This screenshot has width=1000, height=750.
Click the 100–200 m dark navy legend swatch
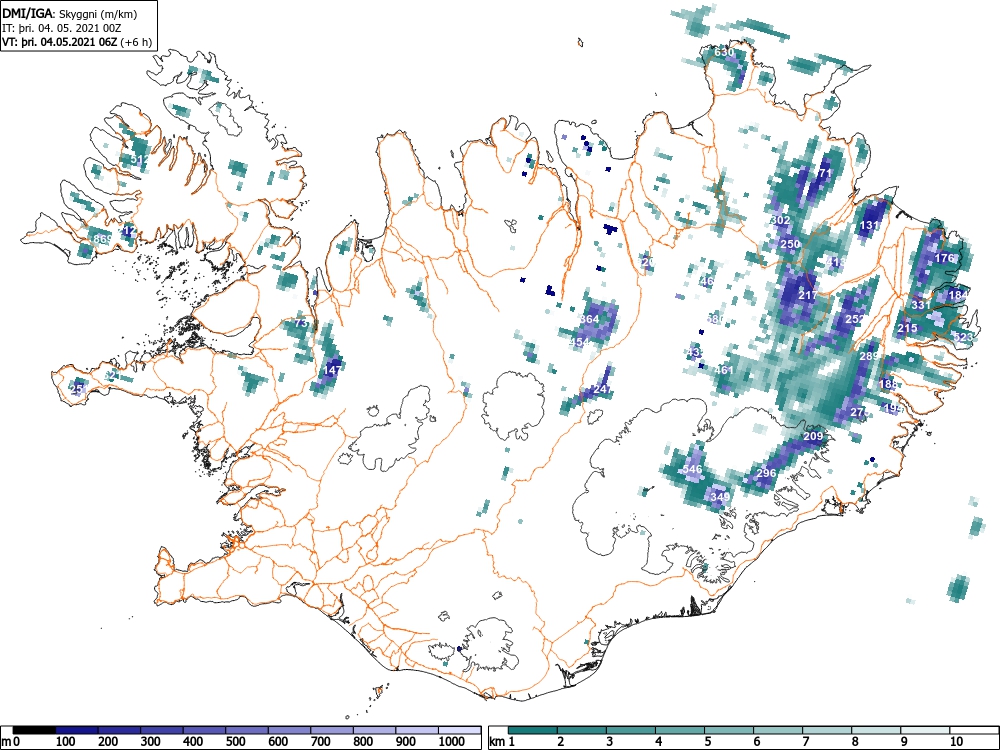(77, 730)
